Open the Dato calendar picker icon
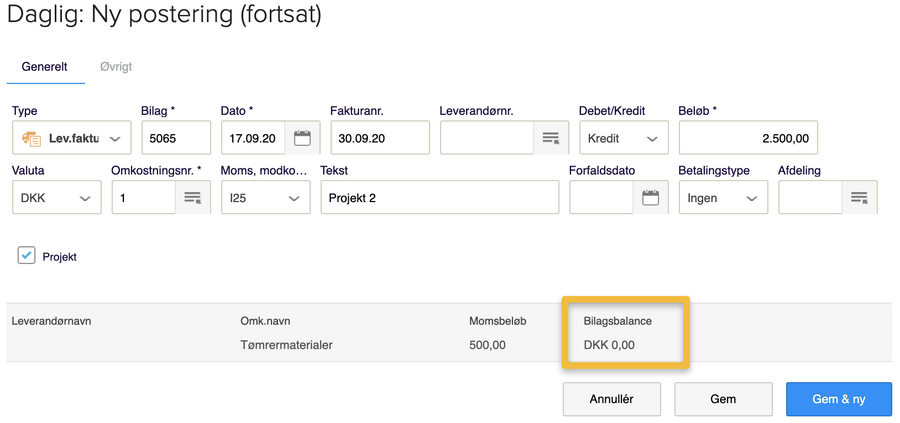Viewport: 900px width, 423px height. pyautogui.click(x=301, y=138)
